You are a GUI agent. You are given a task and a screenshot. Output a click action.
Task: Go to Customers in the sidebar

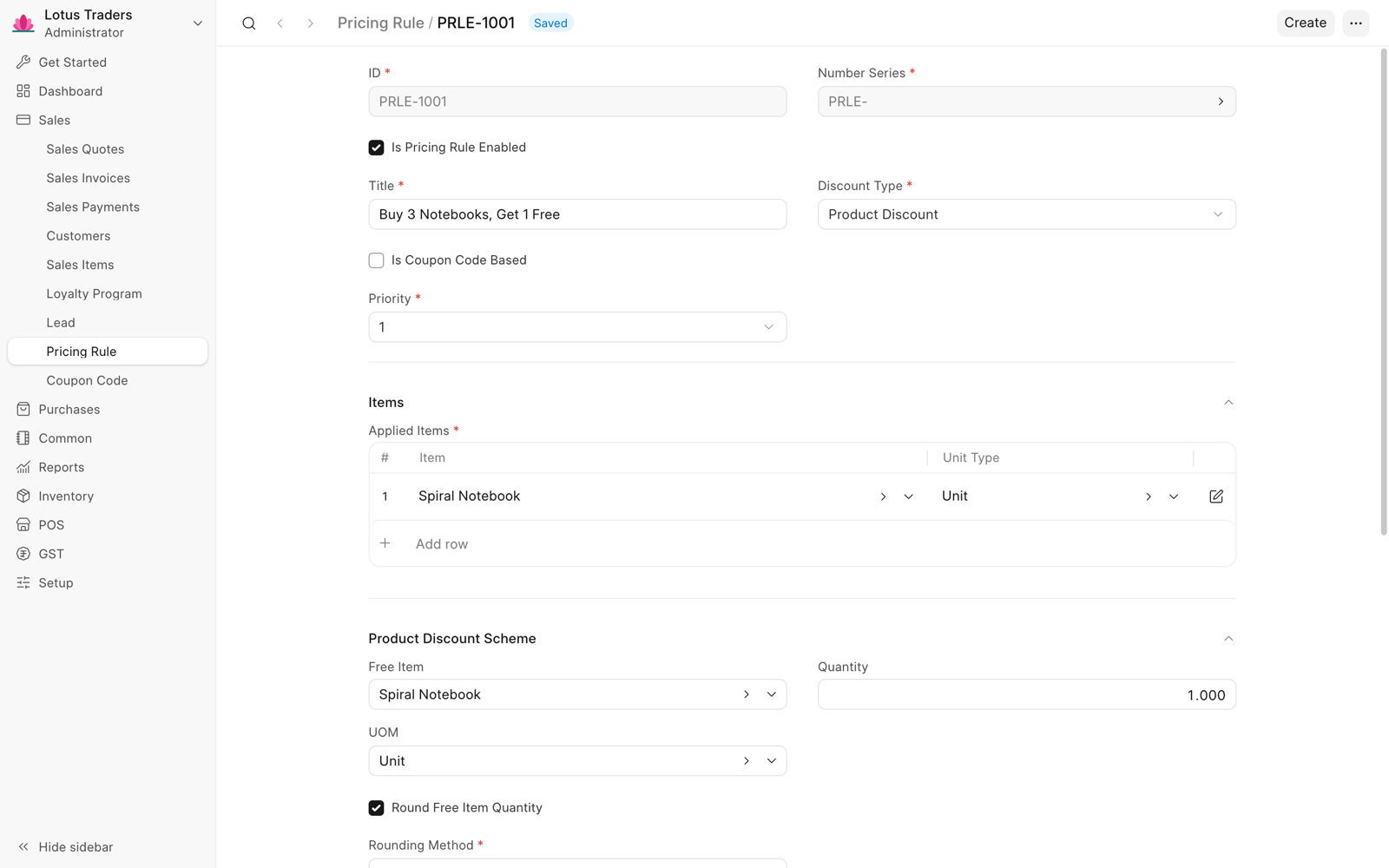[x=108, y=236]
